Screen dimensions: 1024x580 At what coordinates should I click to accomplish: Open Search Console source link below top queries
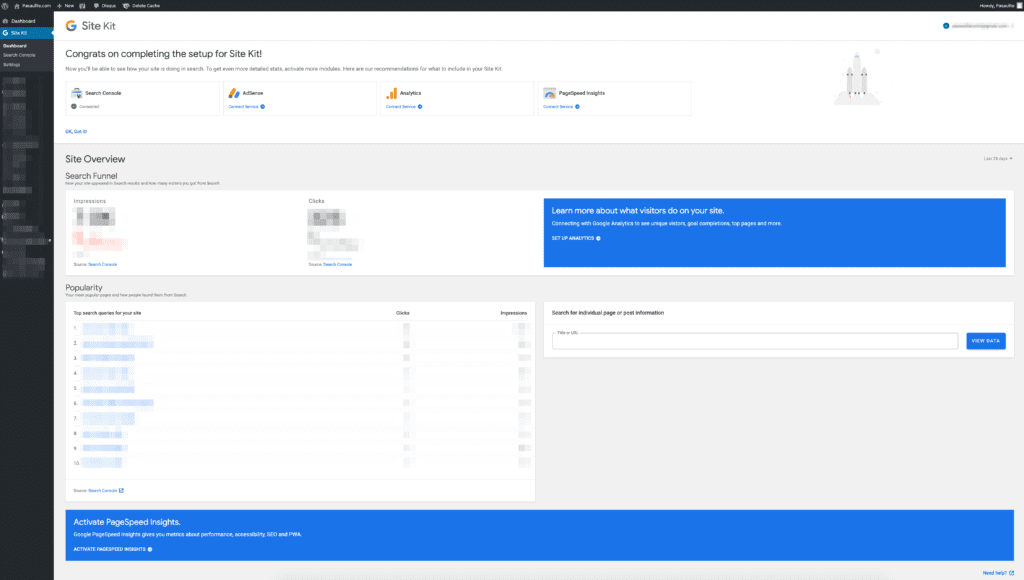point(105,491)
